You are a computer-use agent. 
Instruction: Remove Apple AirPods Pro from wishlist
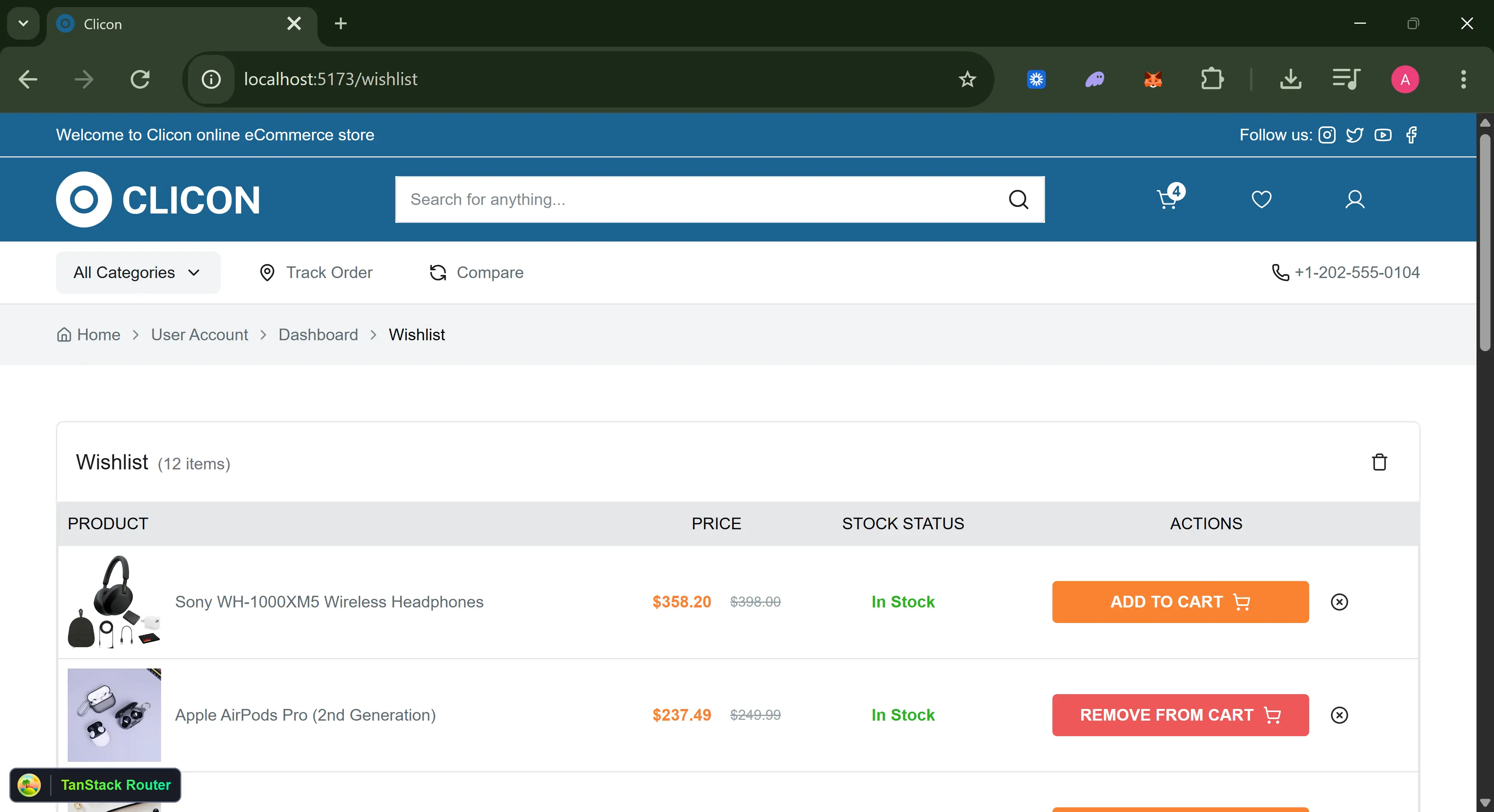click(x=1339, y=715)
